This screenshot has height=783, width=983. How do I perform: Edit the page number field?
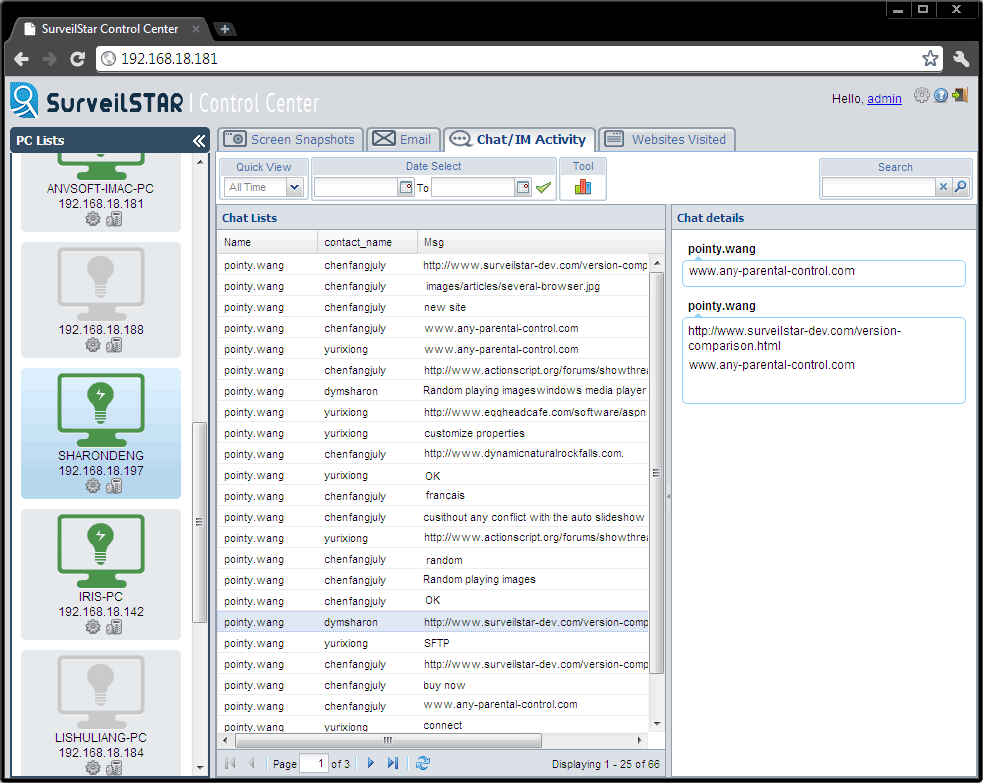314,763
